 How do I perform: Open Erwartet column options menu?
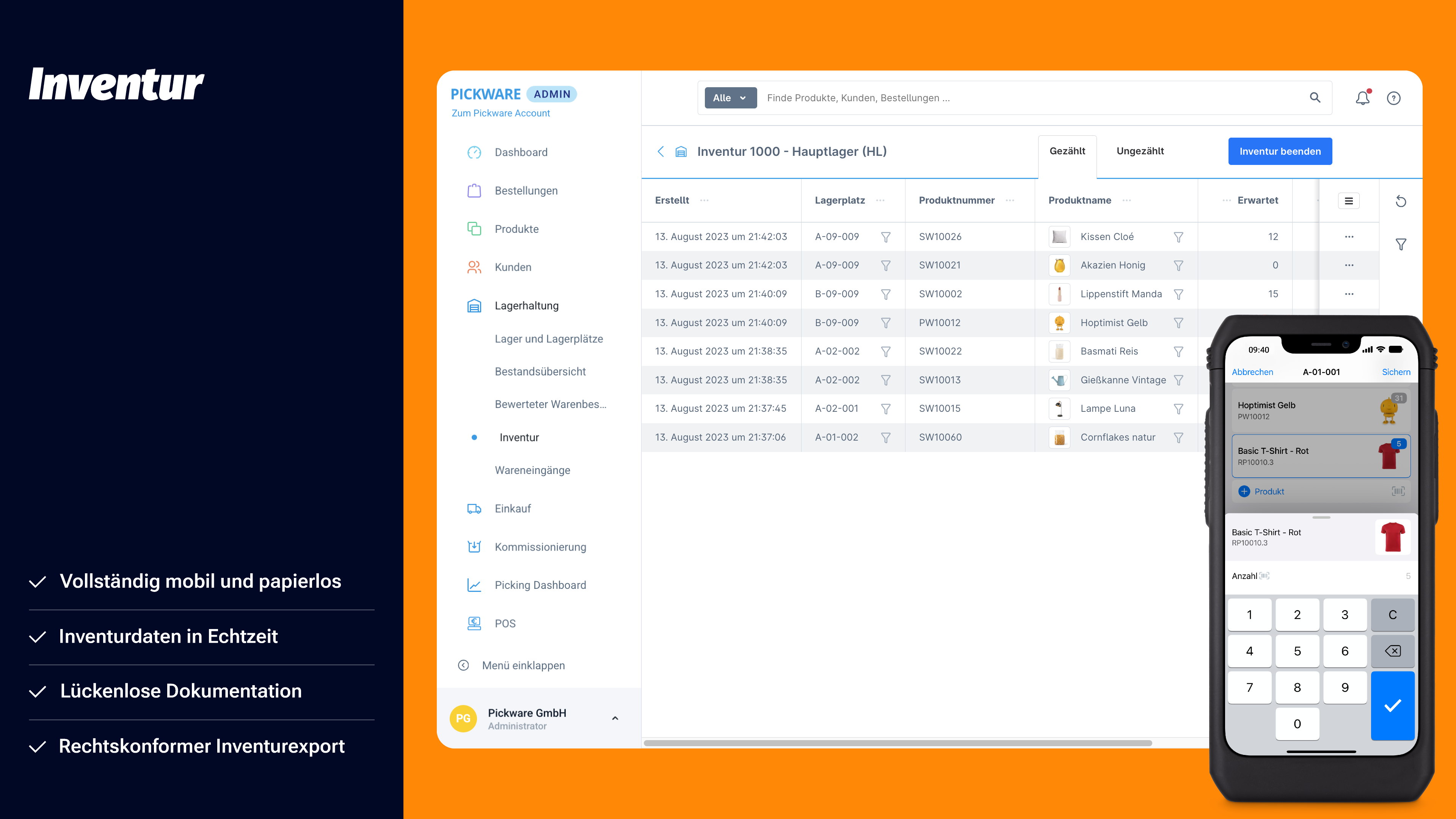pos(1227,200)
